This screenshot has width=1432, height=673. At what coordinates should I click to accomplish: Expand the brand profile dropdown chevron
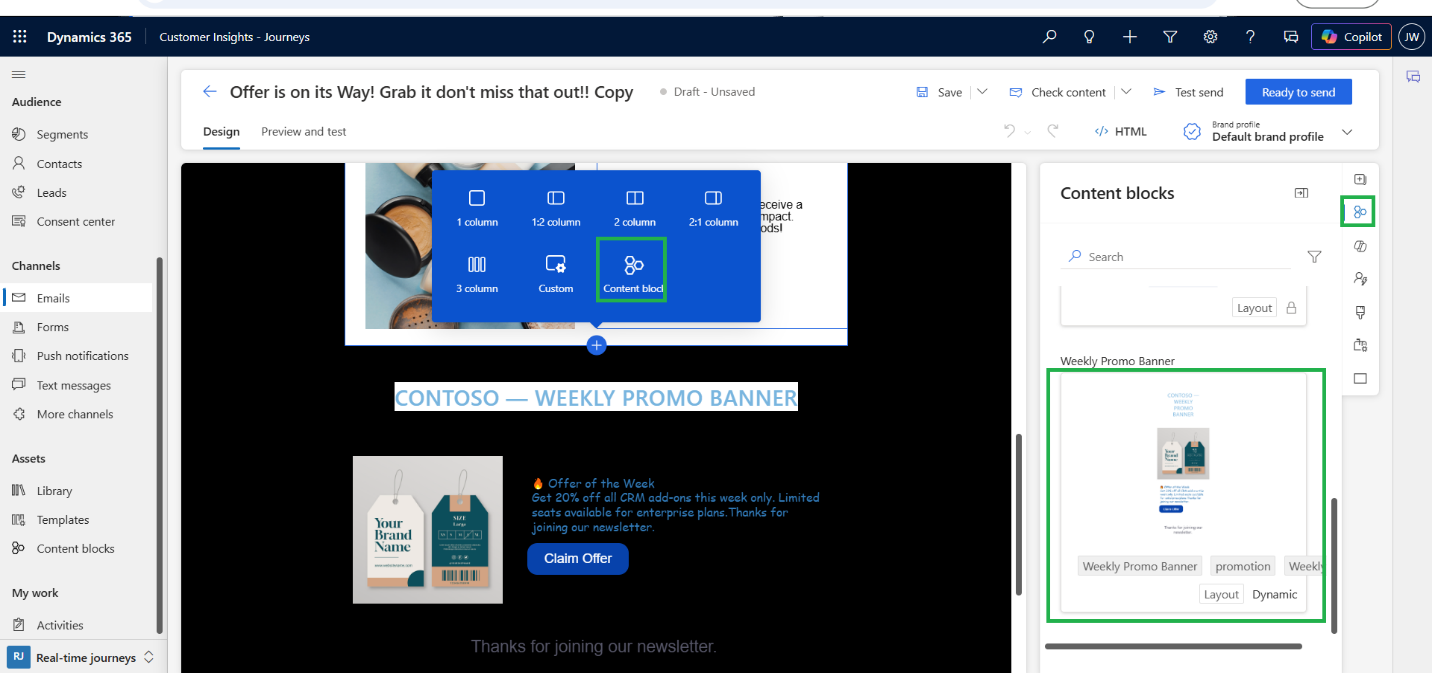point(1347,132)
